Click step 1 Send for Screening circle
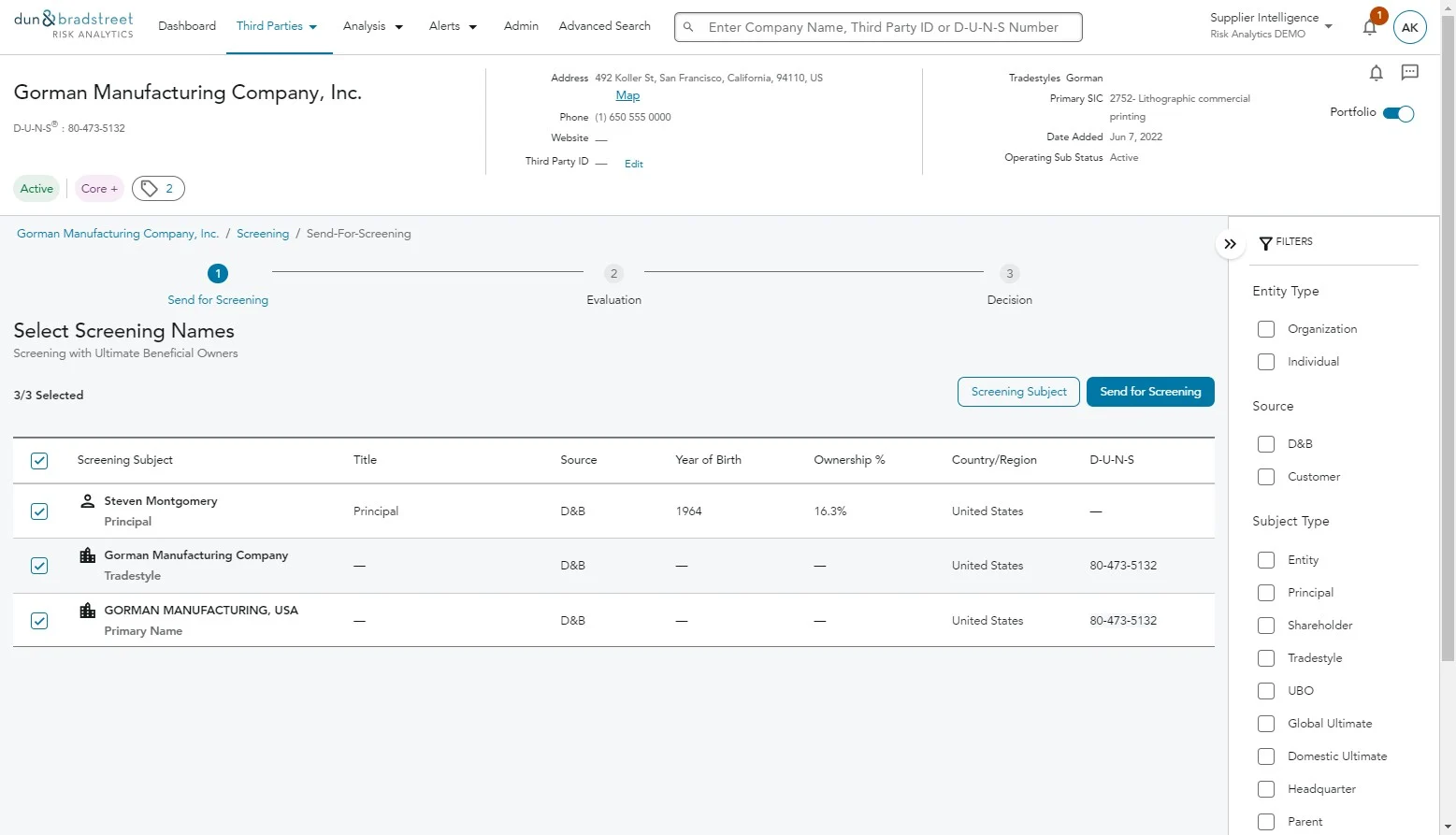This screenshot has width=1456, height=835. coord(218,273)
